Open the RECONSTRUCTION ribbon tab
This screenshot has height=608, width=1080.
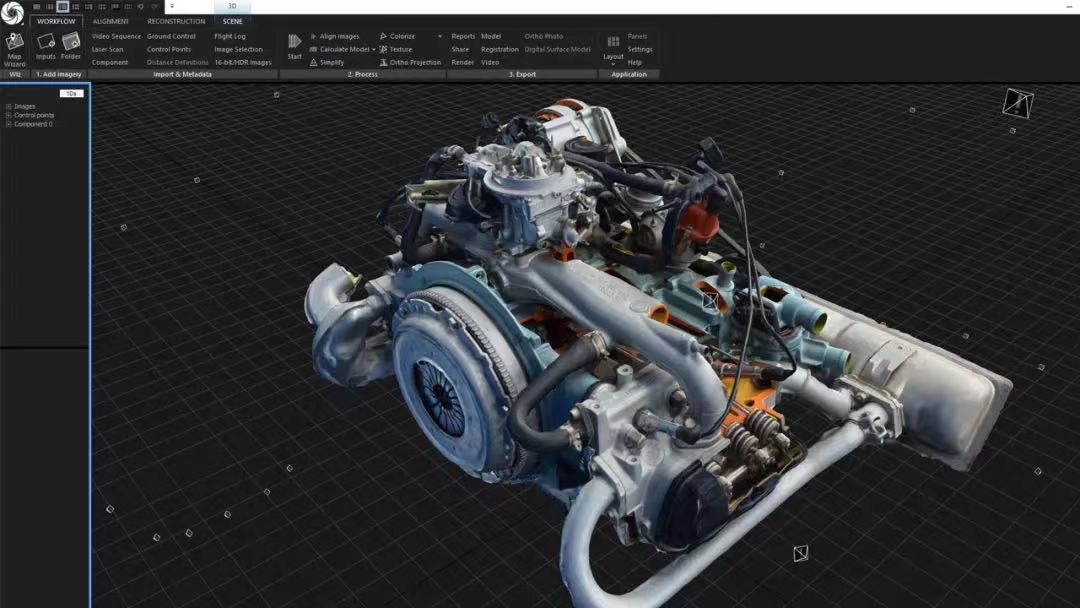(x=176, y=21)
